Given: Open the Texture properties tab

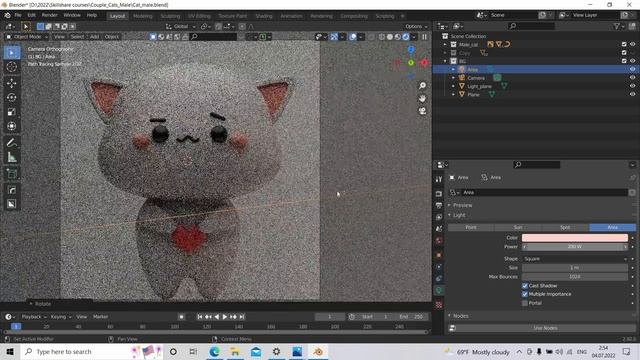Looking at the screenshot, I should 439,305.
